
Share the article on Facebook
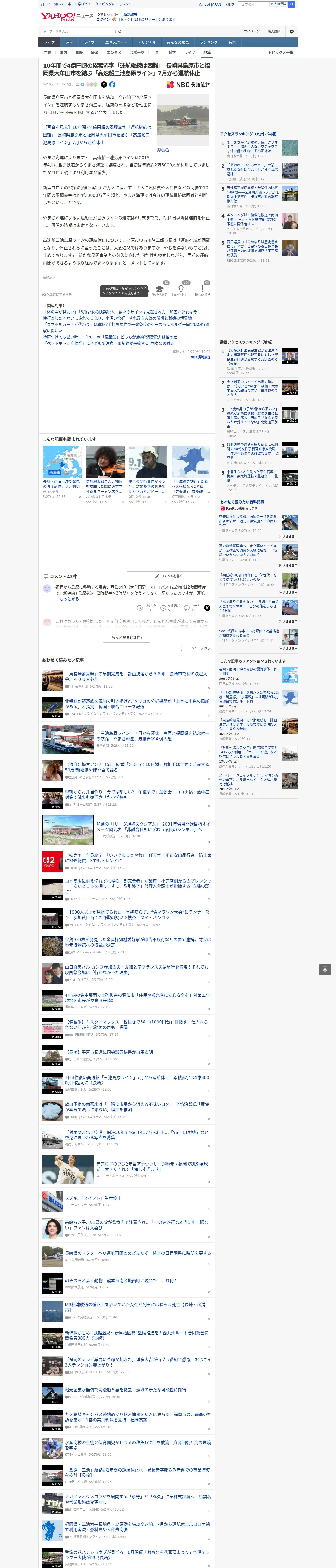coord(112,85)
